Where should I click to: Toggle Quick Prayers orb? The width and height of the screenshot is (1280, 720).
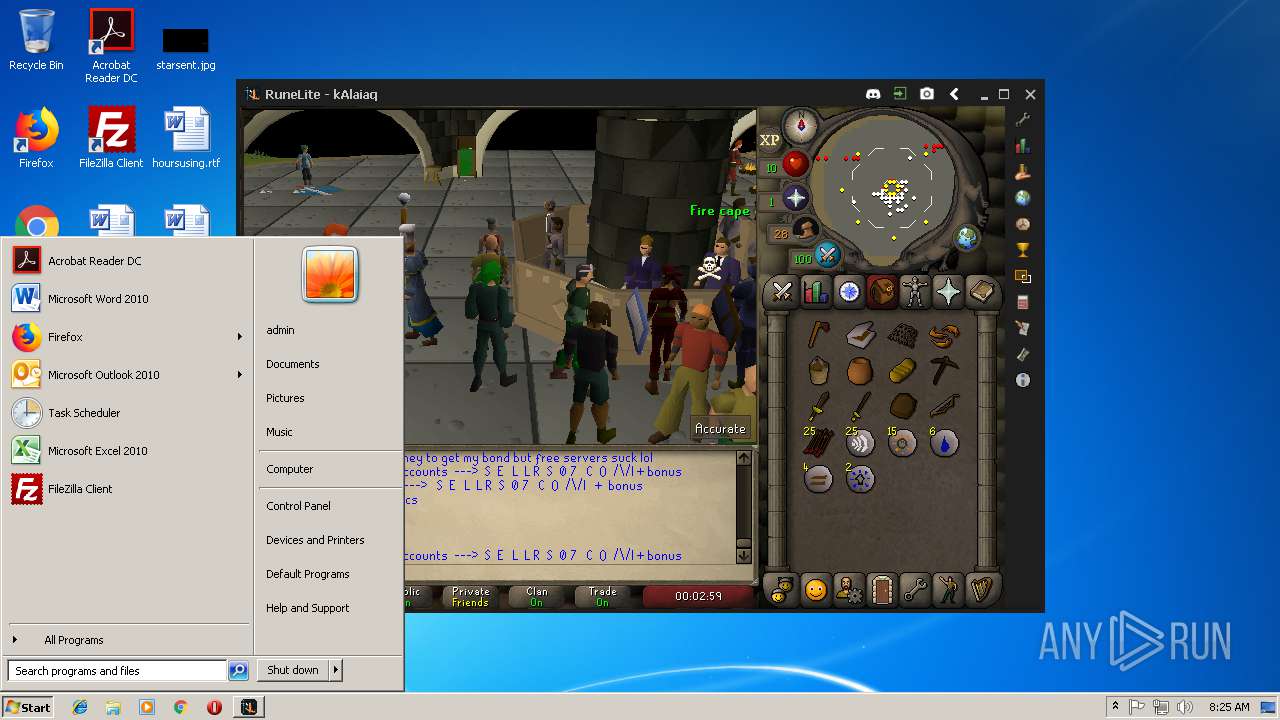(x=795, y=197)
